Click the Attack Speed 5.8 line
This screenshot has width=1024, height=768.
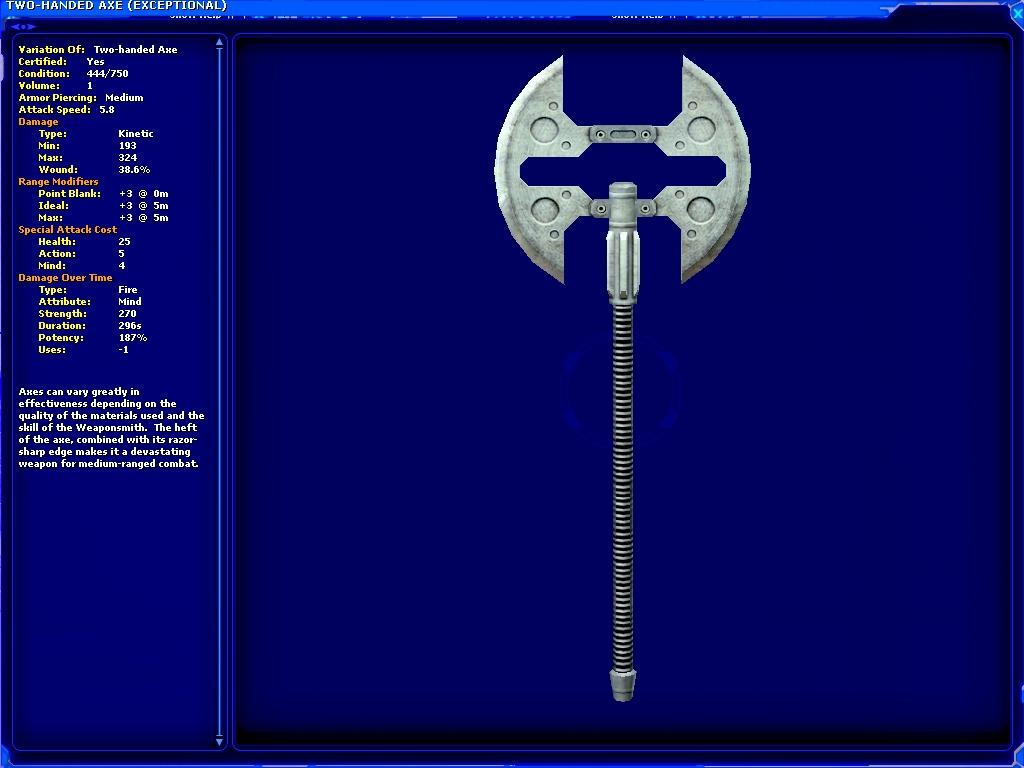click(66, 110)
